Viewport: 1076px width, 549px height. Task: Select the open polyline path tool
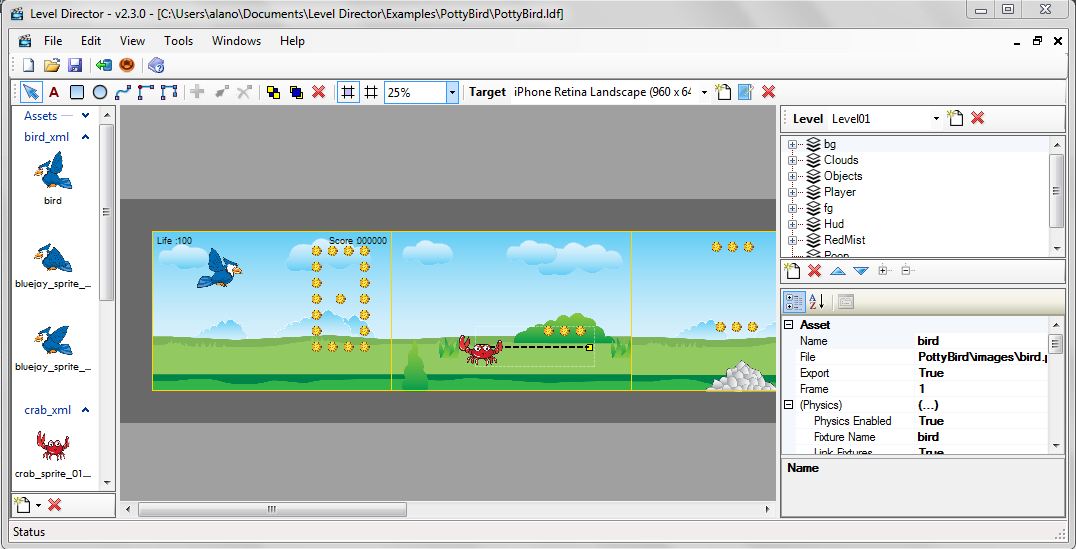[145, 92]
